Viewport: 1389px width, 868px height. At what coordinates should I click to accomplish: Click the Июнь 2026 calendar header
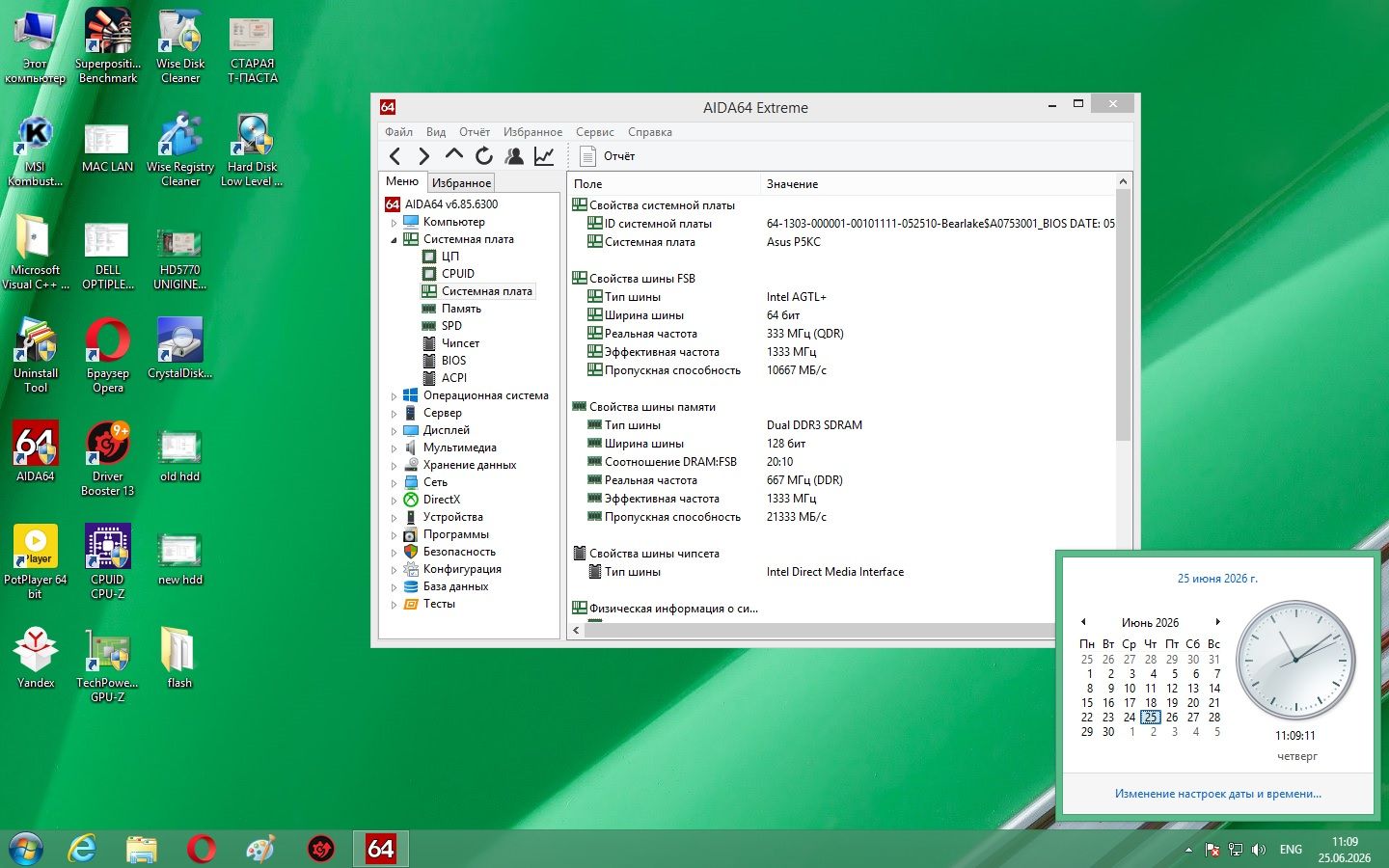coord(1150,623)
